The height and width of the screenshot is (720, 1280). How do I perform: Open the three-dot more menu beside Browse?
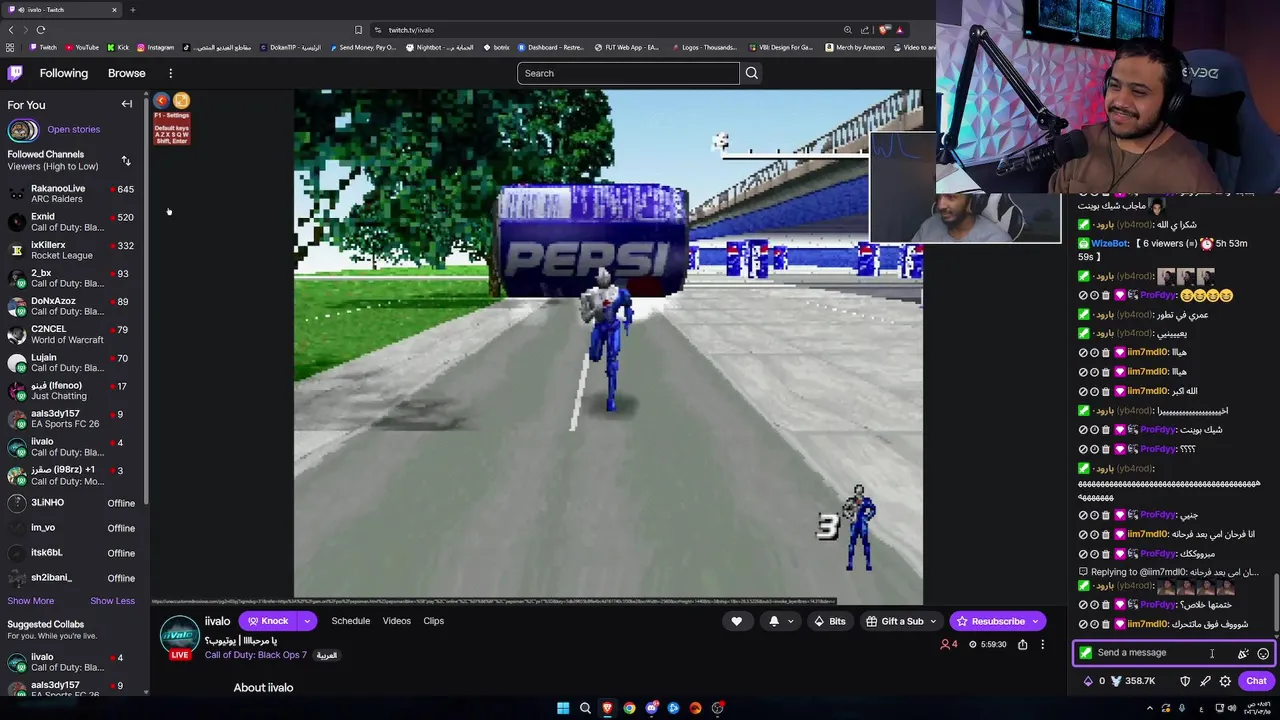(x=171, y=73)
